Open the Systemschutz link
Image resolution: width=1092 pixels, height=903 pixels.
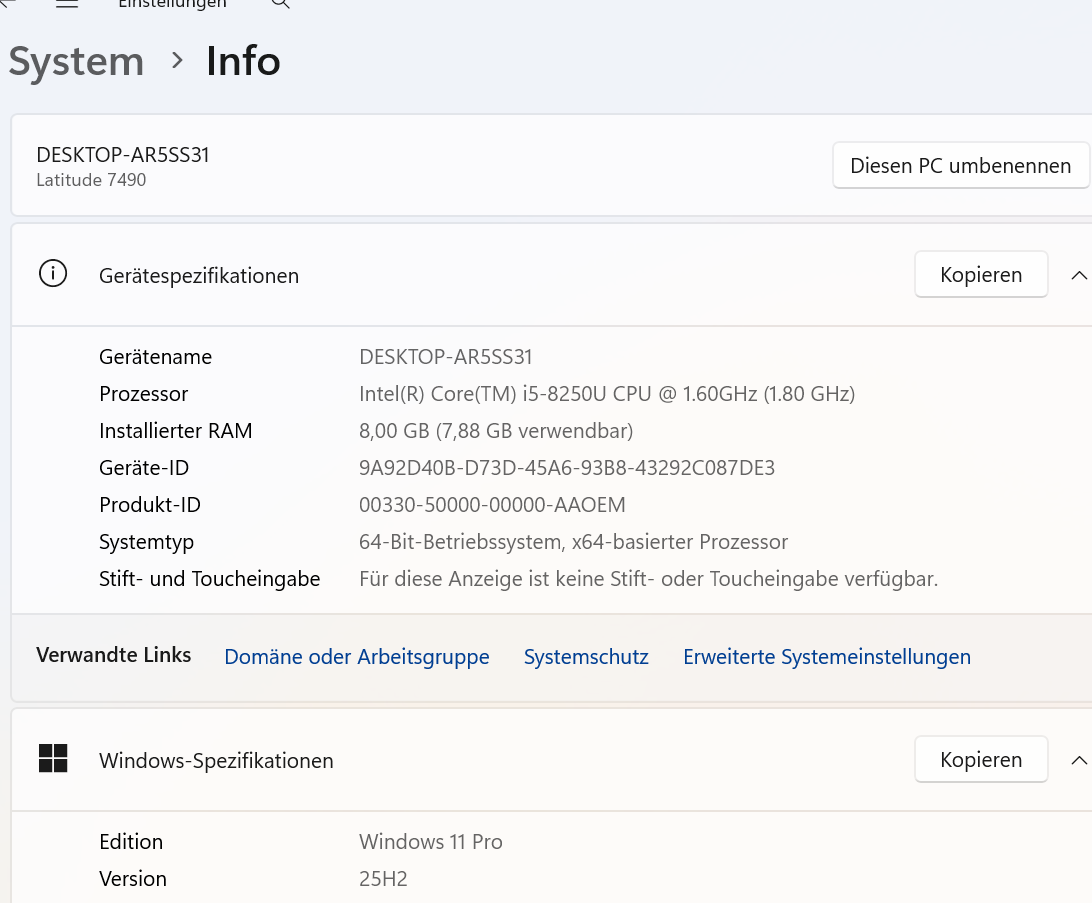[586, 657]
